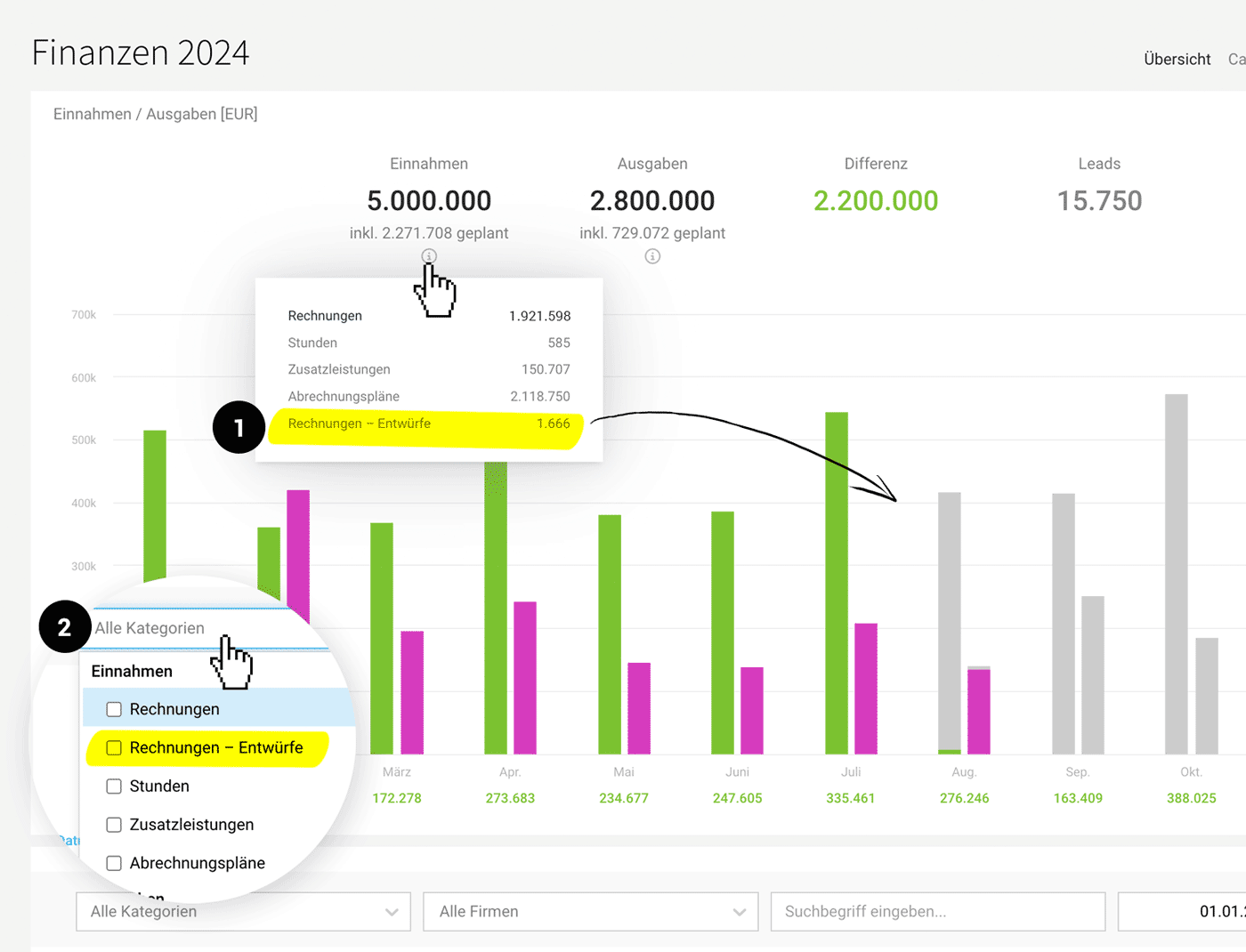Screen dimensions: 1246x952
Task: Click the Einnahmen group heading in dropdown
Action: point(132,671)
